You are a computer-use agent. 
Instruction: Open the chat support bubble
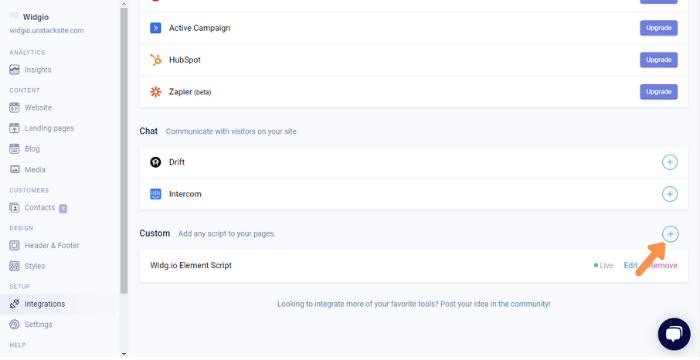[x=674, y=334]
